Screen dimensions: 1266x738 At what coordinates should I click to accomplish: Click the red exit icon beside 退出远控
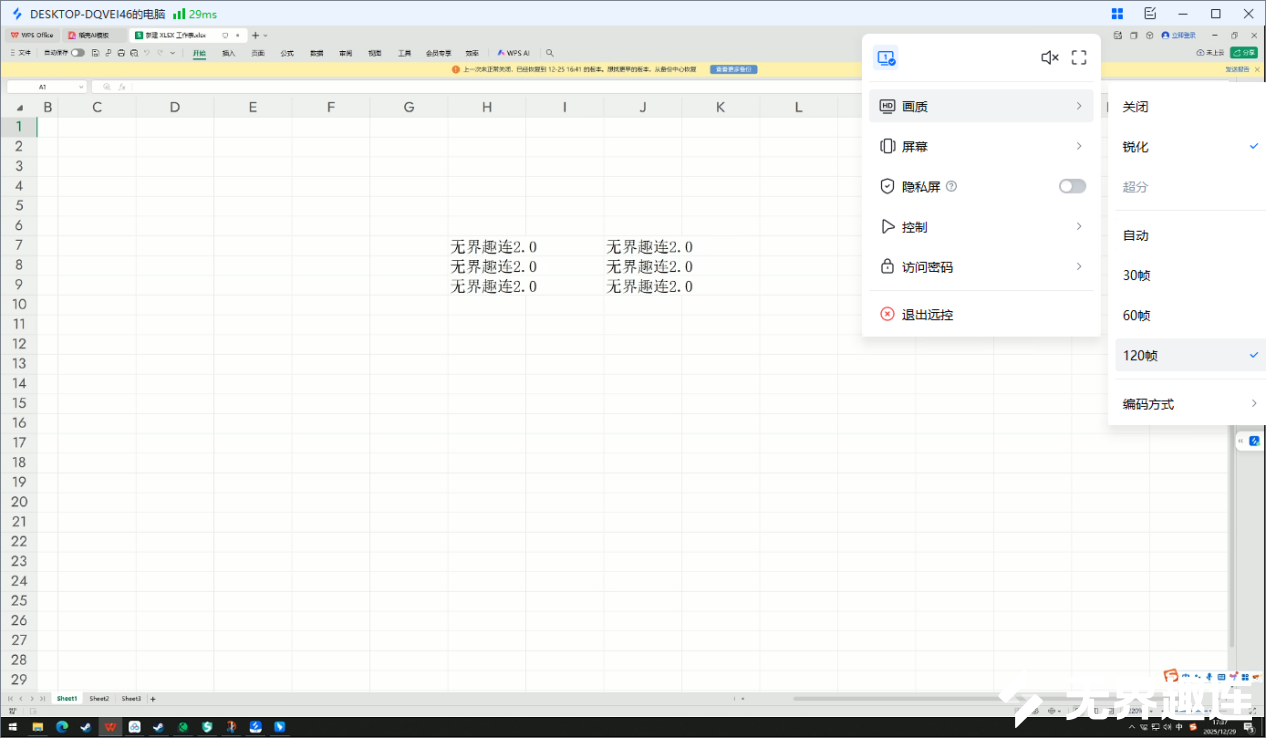887,314
